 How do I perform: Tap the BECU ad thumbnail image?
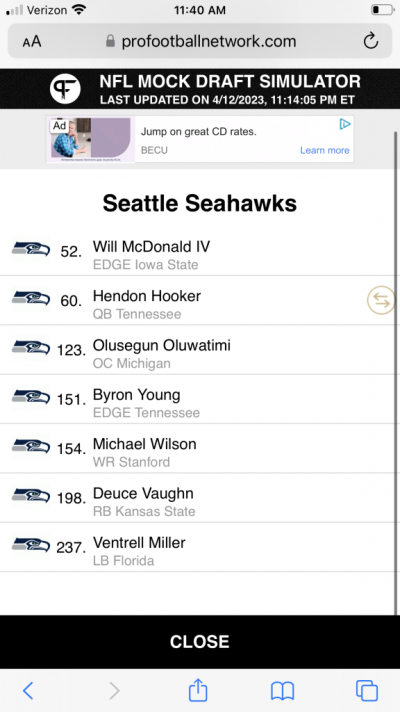pos(91,138)
